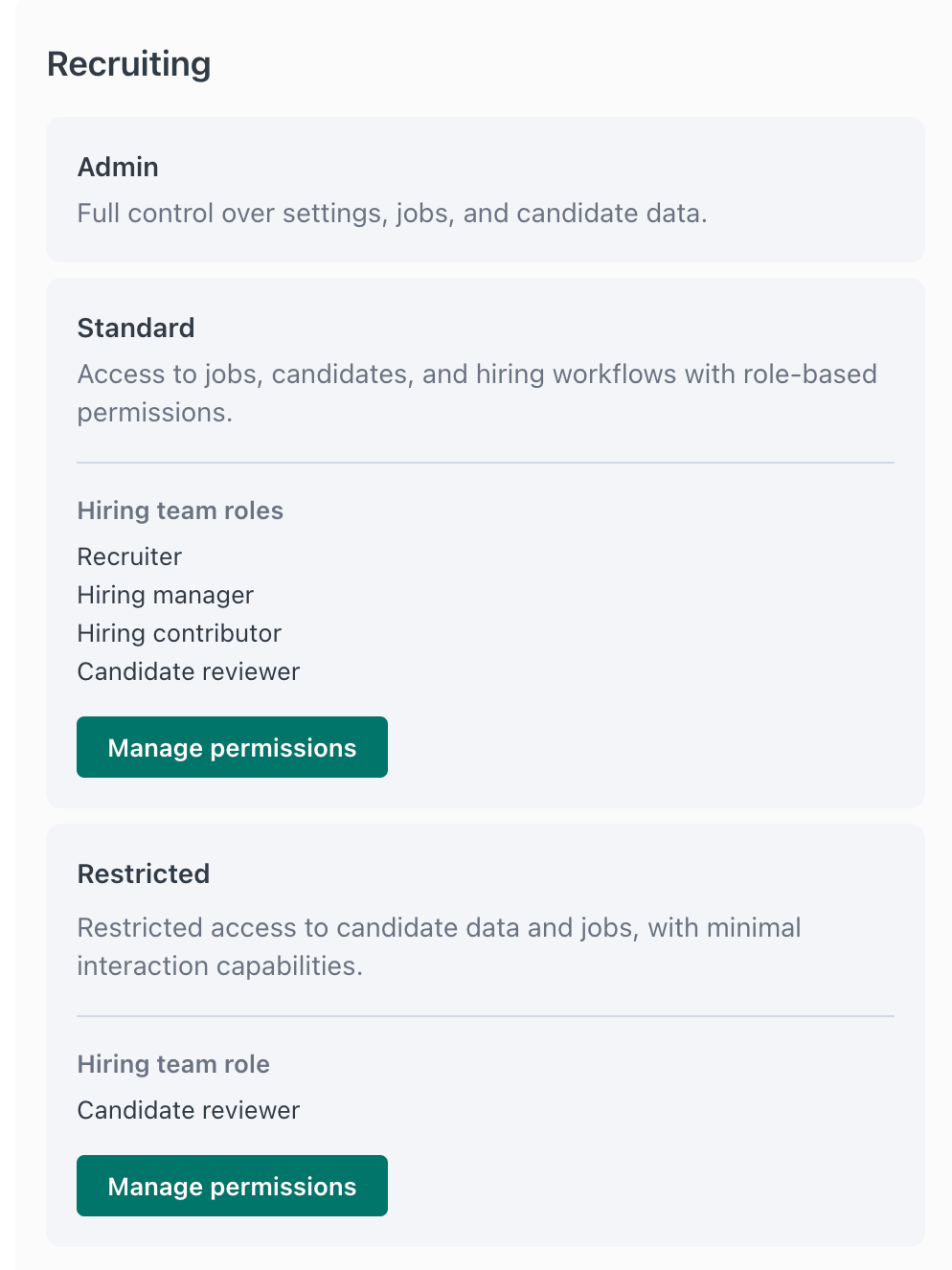Screen dimensions: 952x1270
Task: Click the divider line in Standard card
Action: [486, 463]
